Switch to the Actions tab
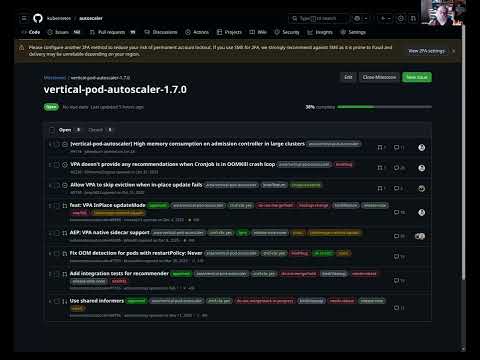Image resolution: width=480 pixels, height=360 pixels. pos(197,32)
